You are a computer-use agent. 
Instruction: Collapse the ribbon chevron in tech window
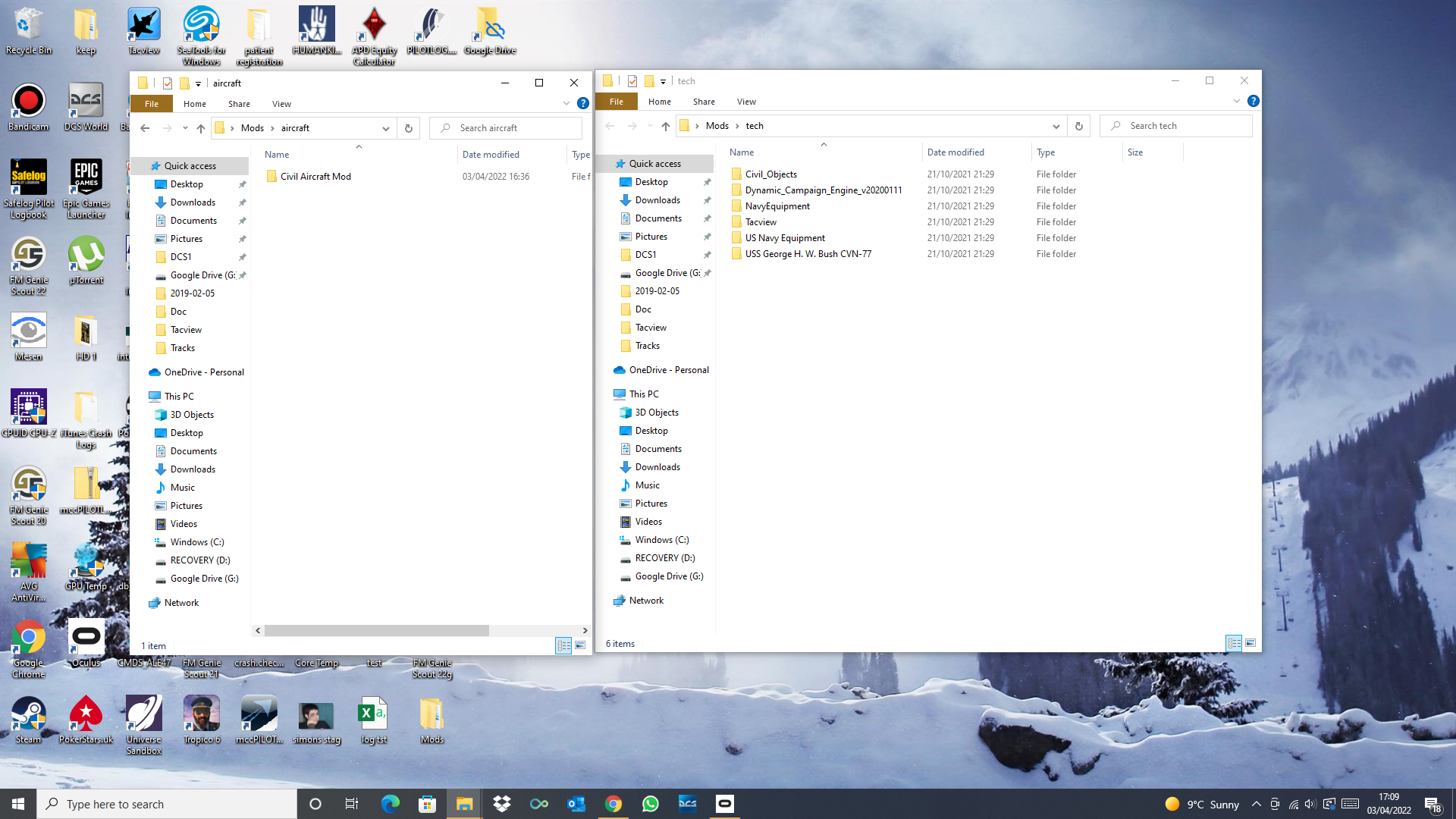point(1237,101)
